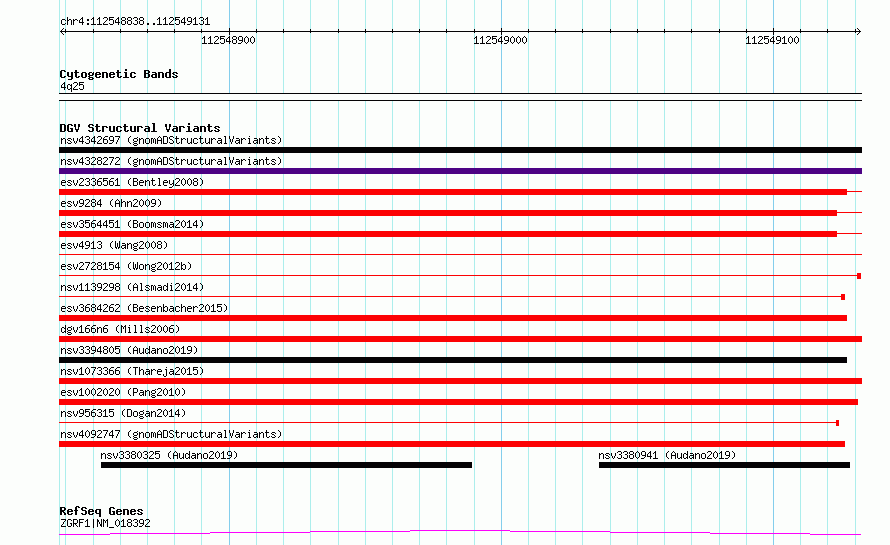Select the red esv3684262 variant bar
Screen dimensions: 890x545
(453, 318)
